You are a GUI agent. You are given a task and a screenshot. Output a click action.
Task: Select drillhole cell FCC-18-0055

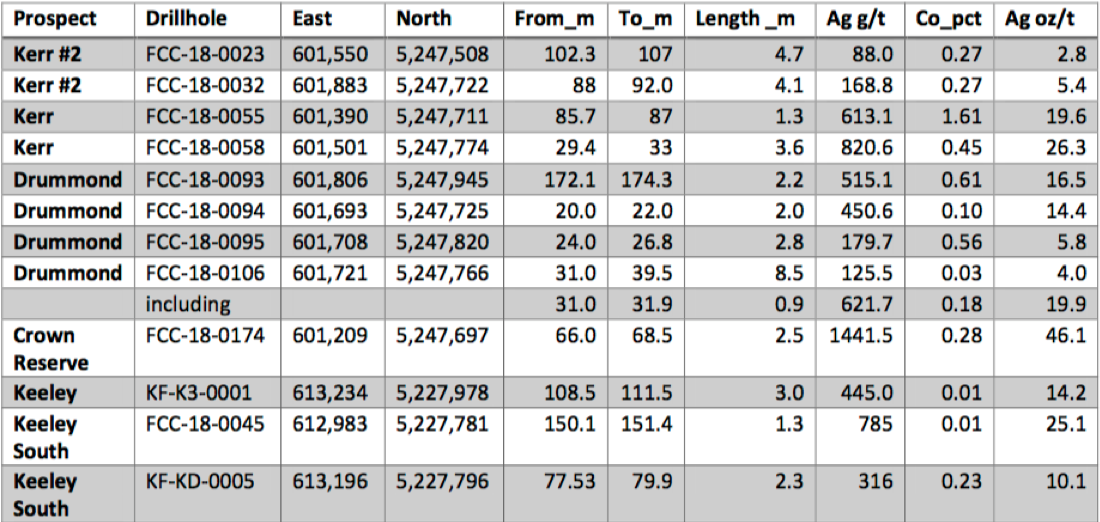[205, 116]
